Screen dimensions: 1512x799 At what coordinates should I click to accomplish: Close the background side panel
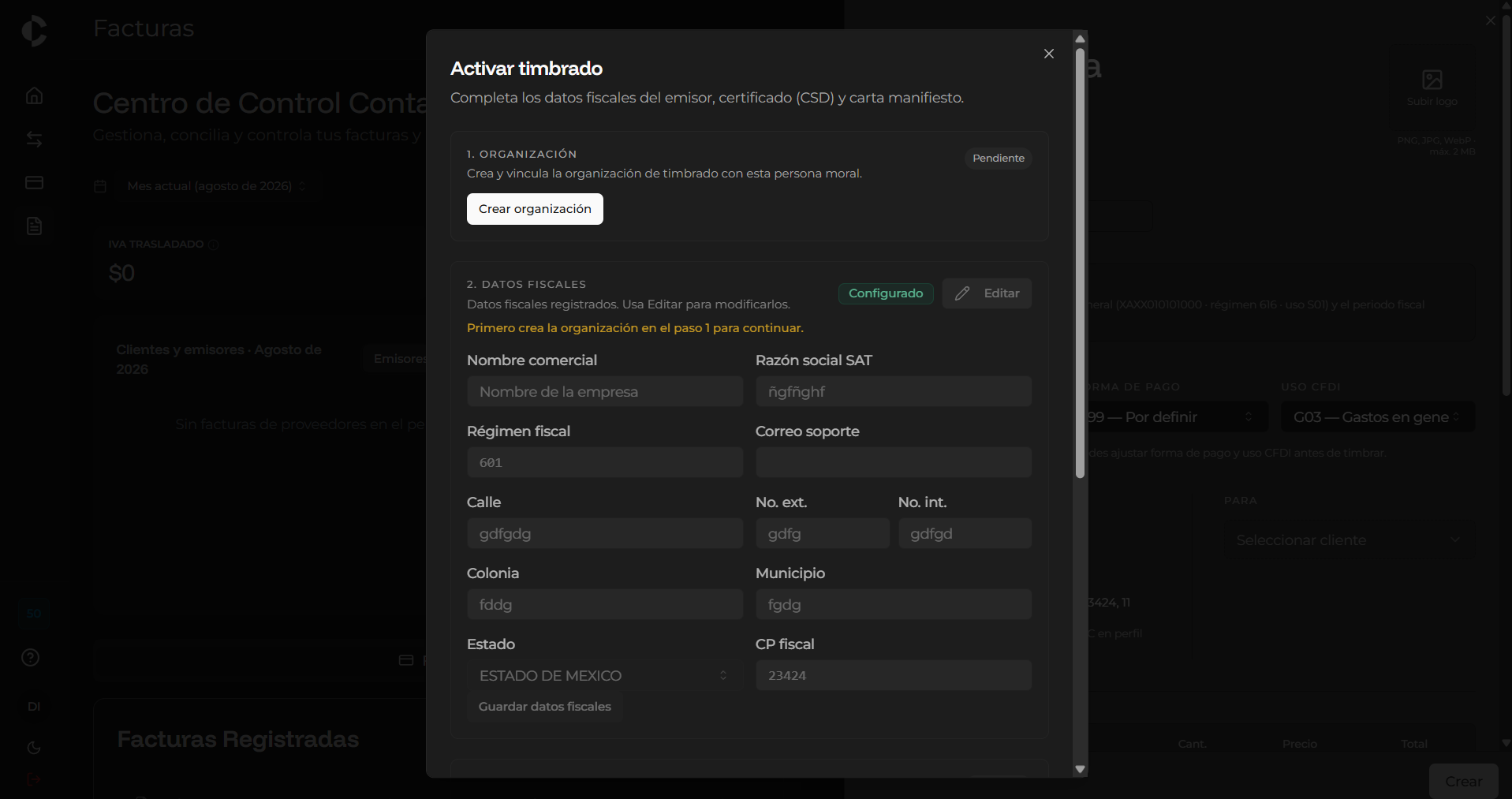click(x=1491, y=21)
